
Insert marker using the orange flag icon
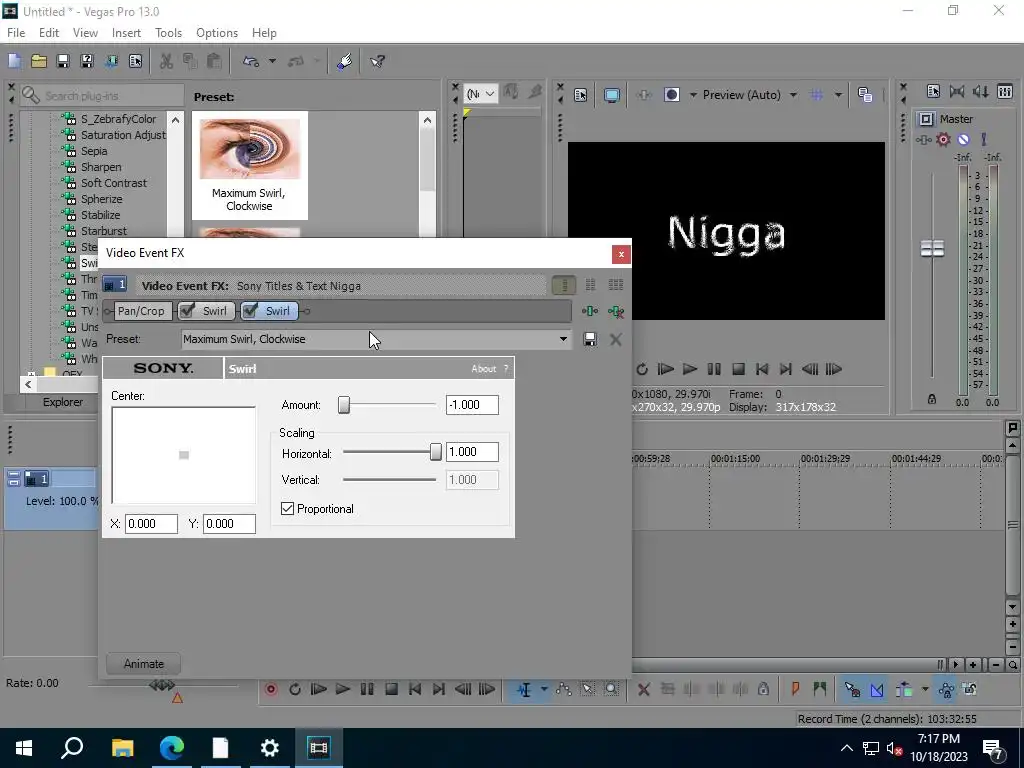795,689
